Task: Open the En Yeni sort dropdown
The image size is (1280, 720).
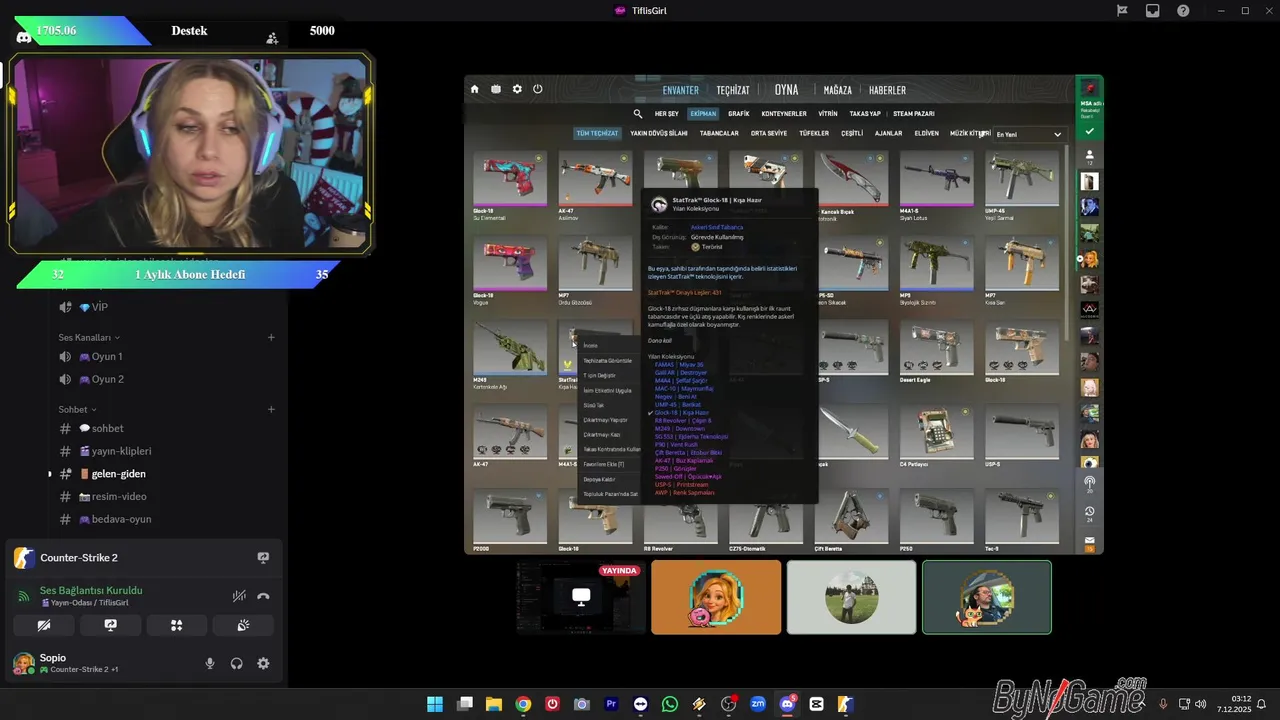Action: click(1029, 134)
